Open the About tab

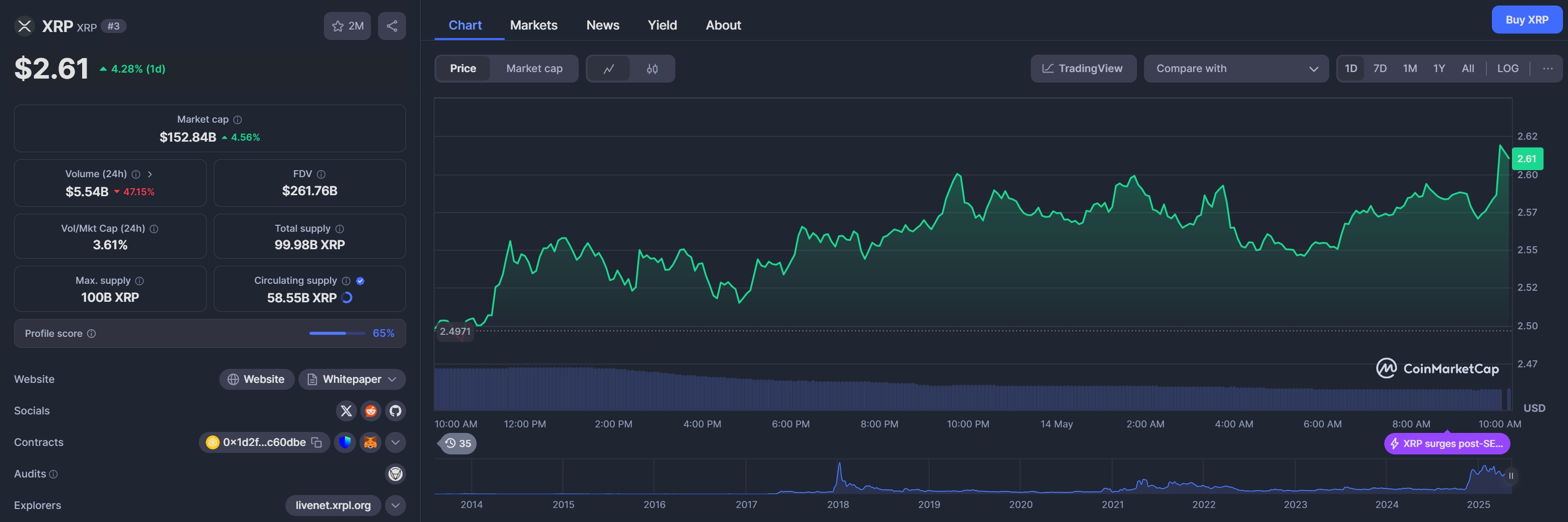pos(723,25)
